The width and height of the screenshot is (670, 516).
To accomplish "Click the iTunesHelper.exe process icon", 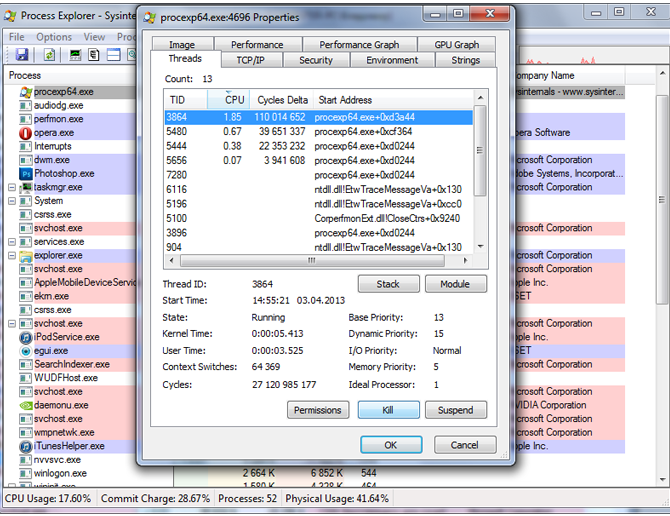I will pos(25,447).
